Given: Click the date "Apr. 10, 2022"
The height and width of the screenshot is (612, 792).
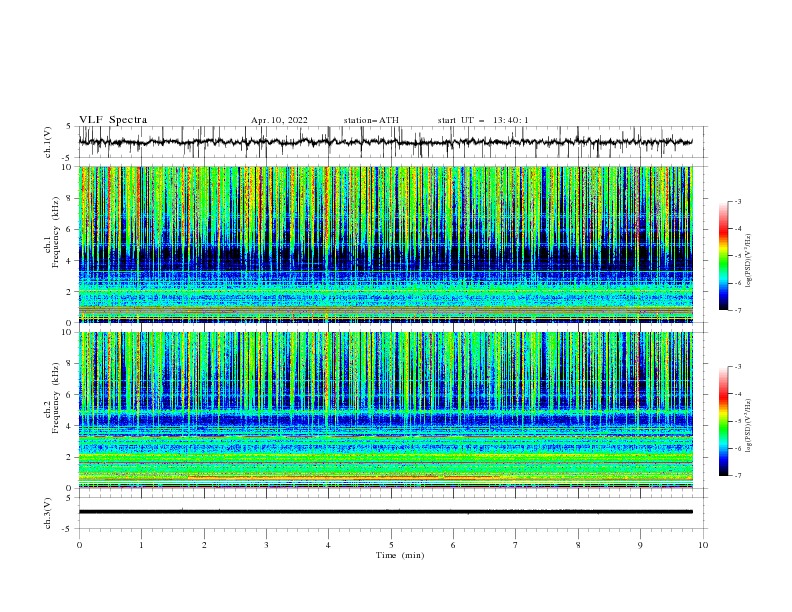Looking at the screenshot, I should [279, 120].
